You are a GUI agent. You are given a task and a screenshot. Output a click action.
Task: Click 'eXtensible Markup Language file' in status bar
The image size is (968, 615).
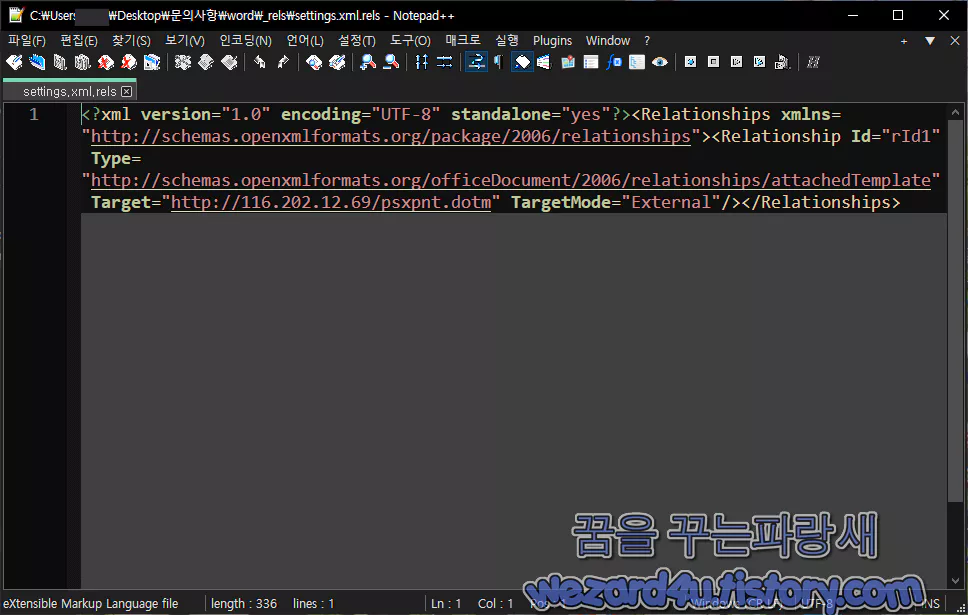click(x=91, y=604)
